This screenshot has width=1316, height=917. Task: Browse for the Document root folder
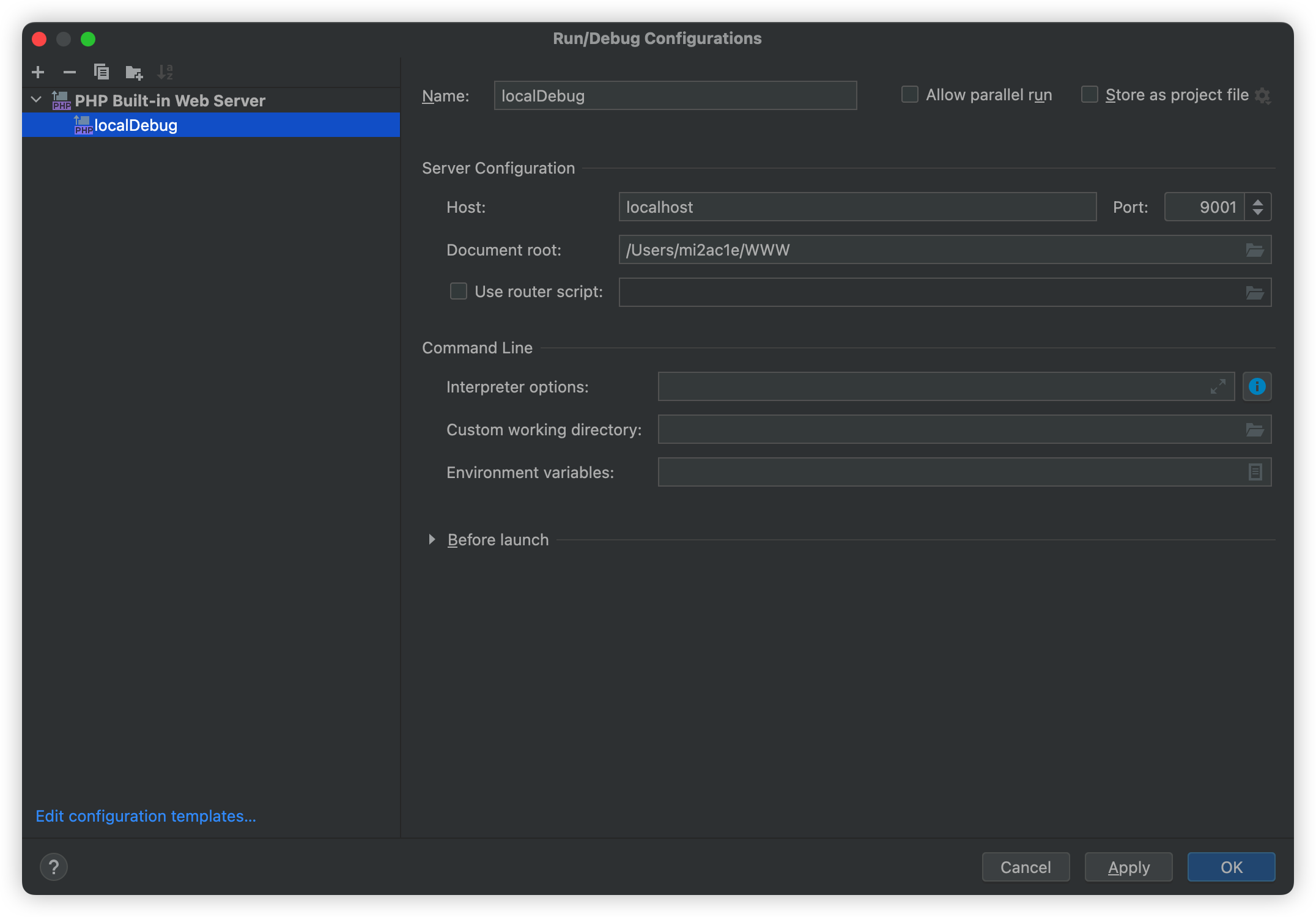tap(1255, 250)
